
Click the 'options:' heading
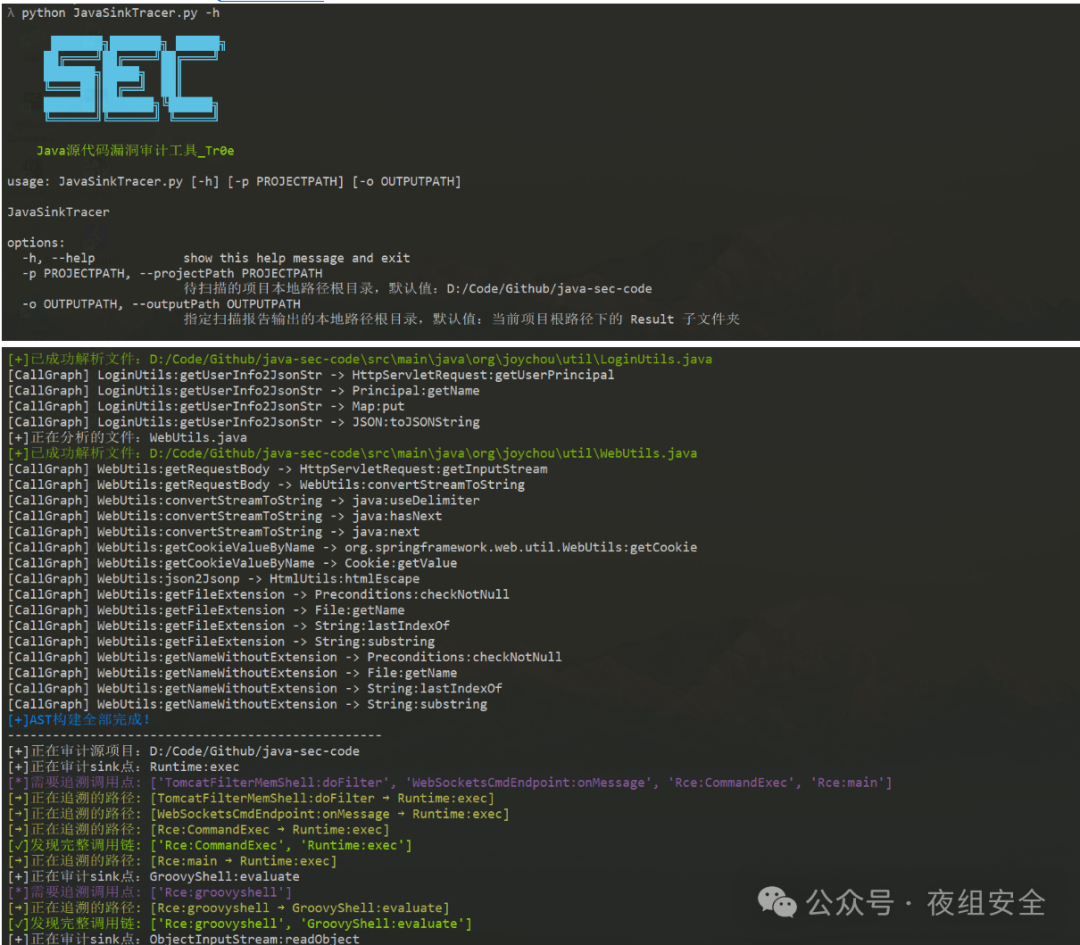(36, 242)
